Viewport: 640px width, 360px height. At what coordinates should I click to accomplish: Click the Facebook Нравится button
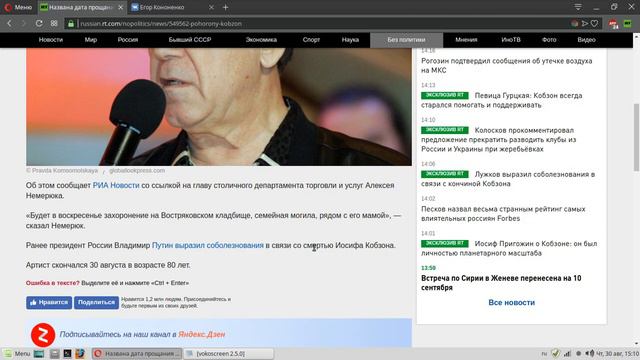49,302
